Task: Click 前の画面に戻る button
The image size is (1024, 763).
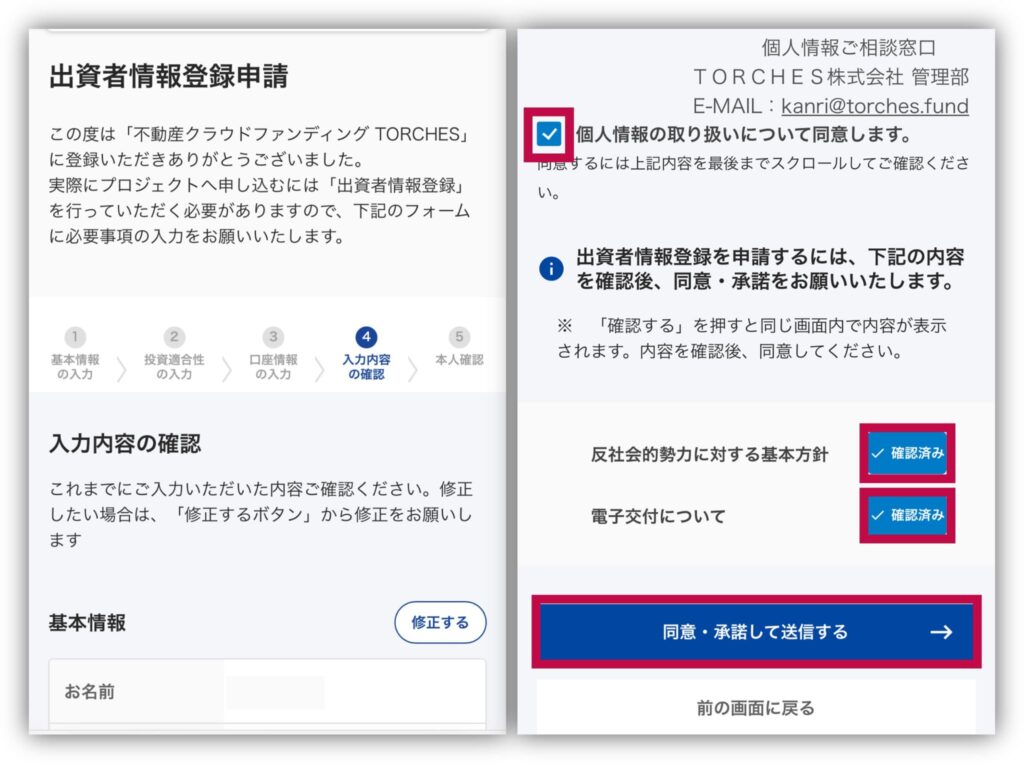Action: [756, 707]
